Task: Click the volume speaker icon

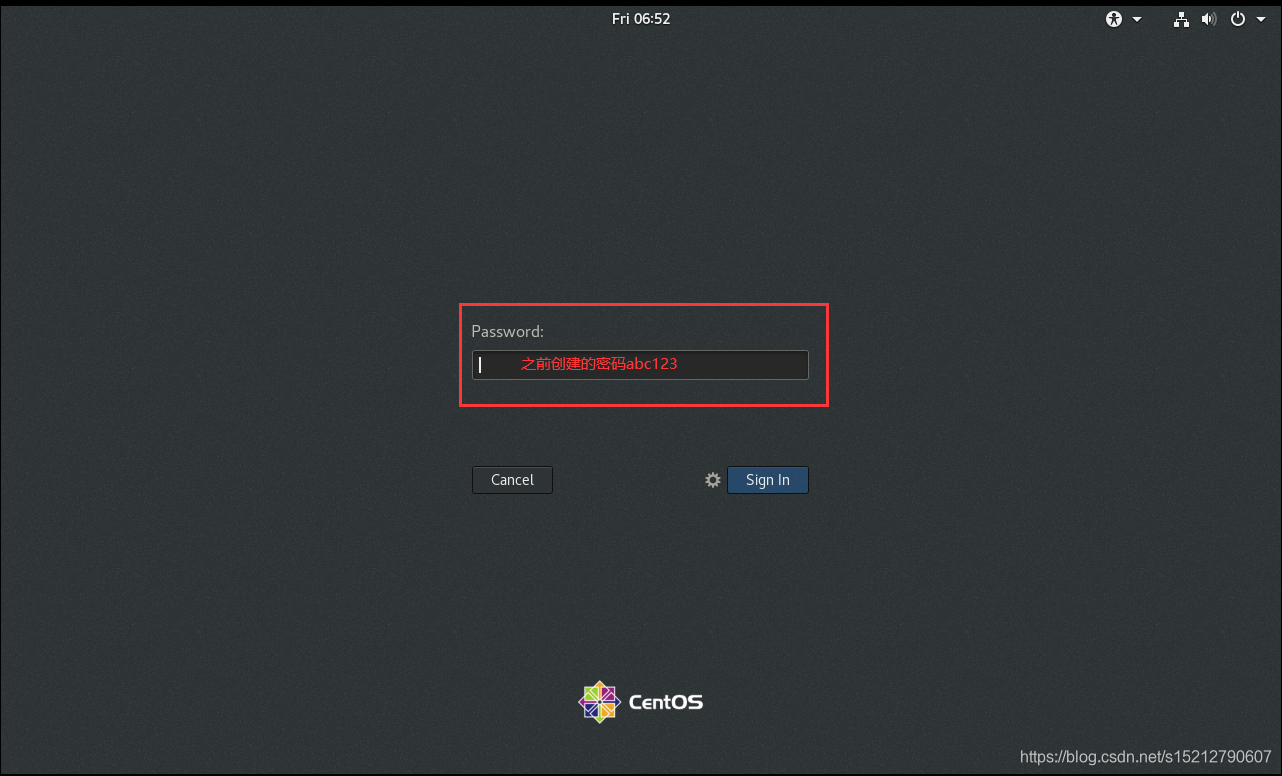Action: pos(1209,19)
